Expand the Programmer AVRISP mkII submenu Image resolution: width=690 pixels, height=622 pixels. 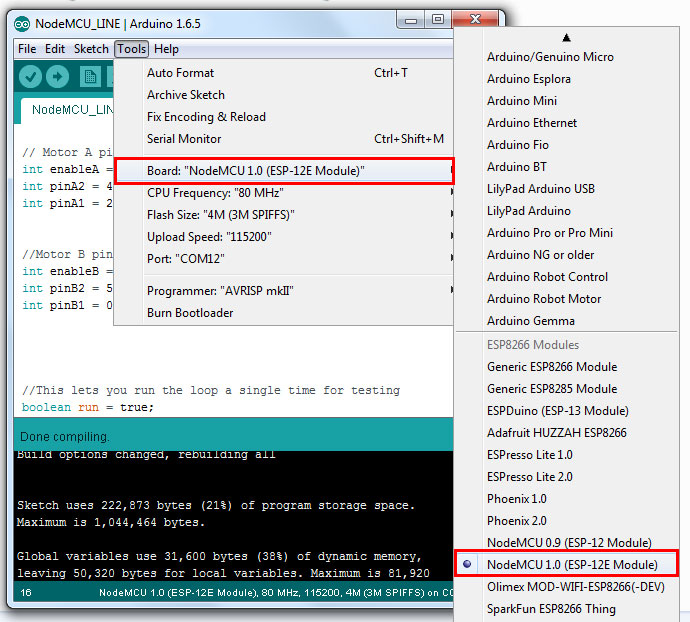click(284, 291)
